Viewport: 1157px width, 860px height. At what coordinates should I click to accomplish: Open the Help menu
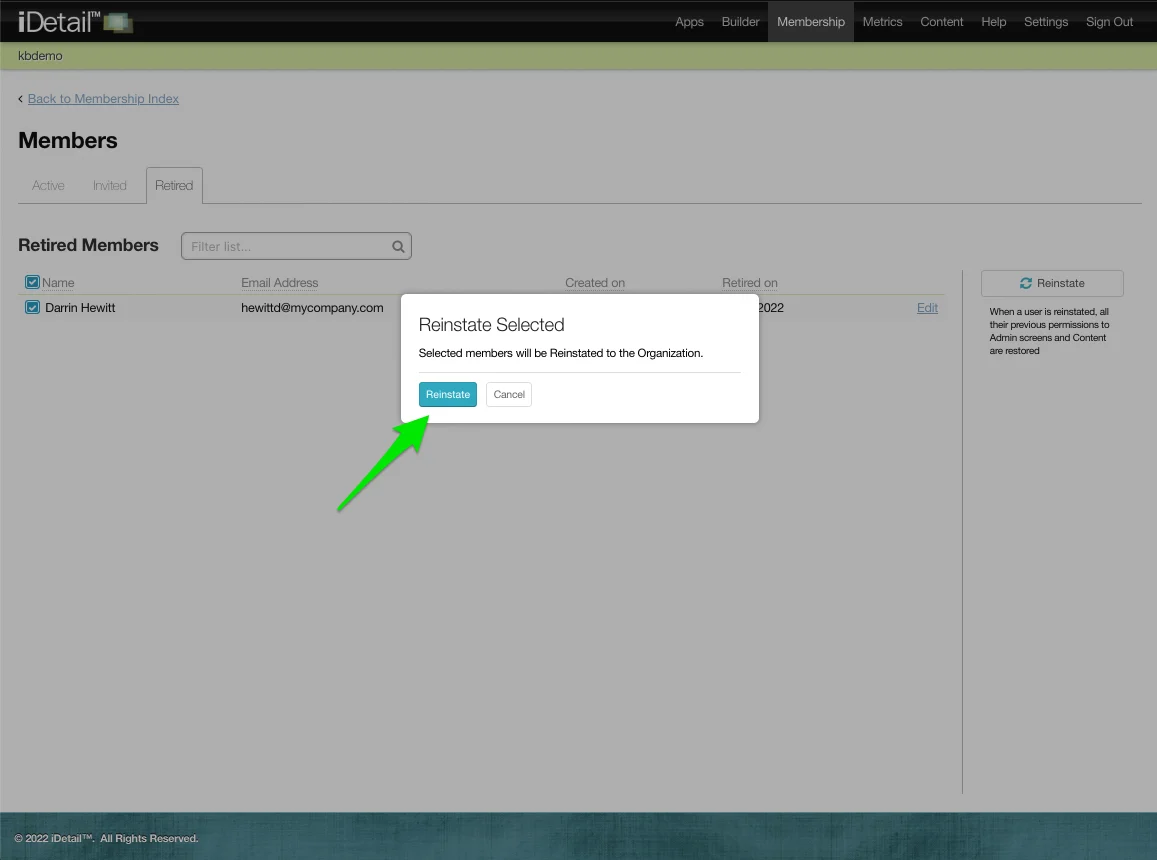tap(993, 22)
